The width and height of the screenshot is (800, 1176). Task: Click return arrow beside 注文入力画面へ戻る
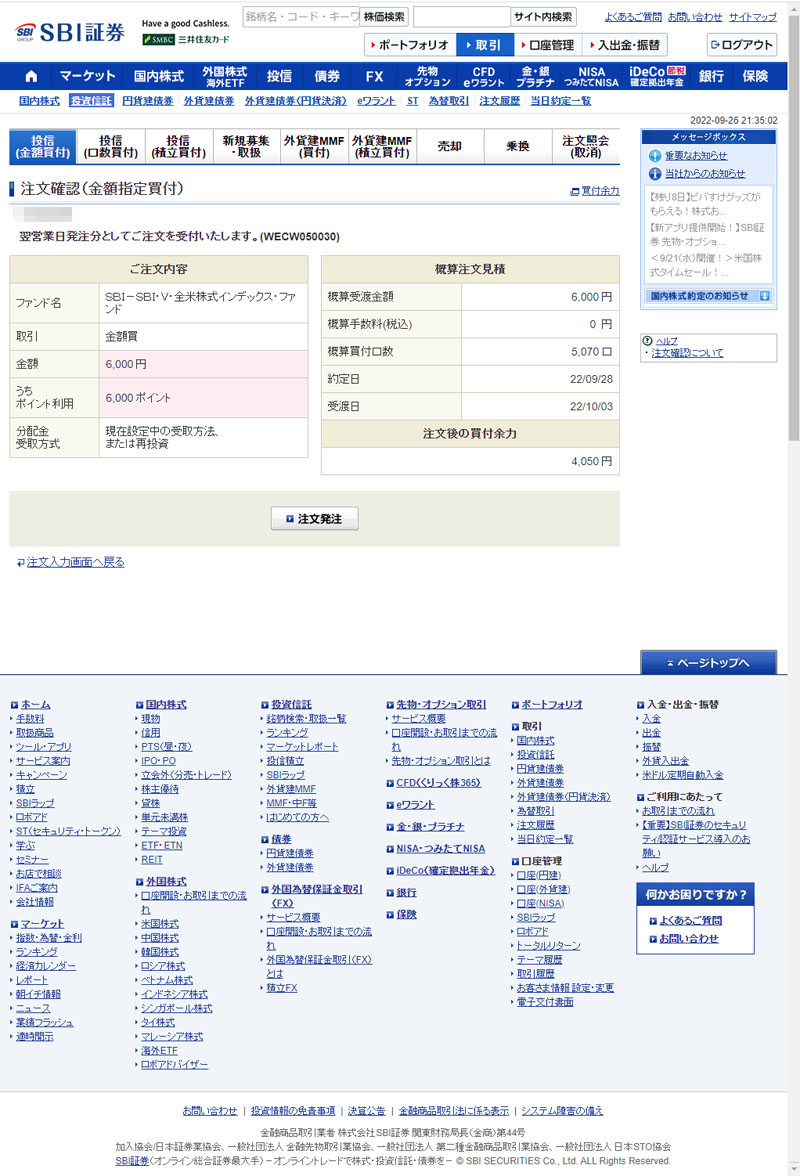pyautogui.click(x=20, y=563)
